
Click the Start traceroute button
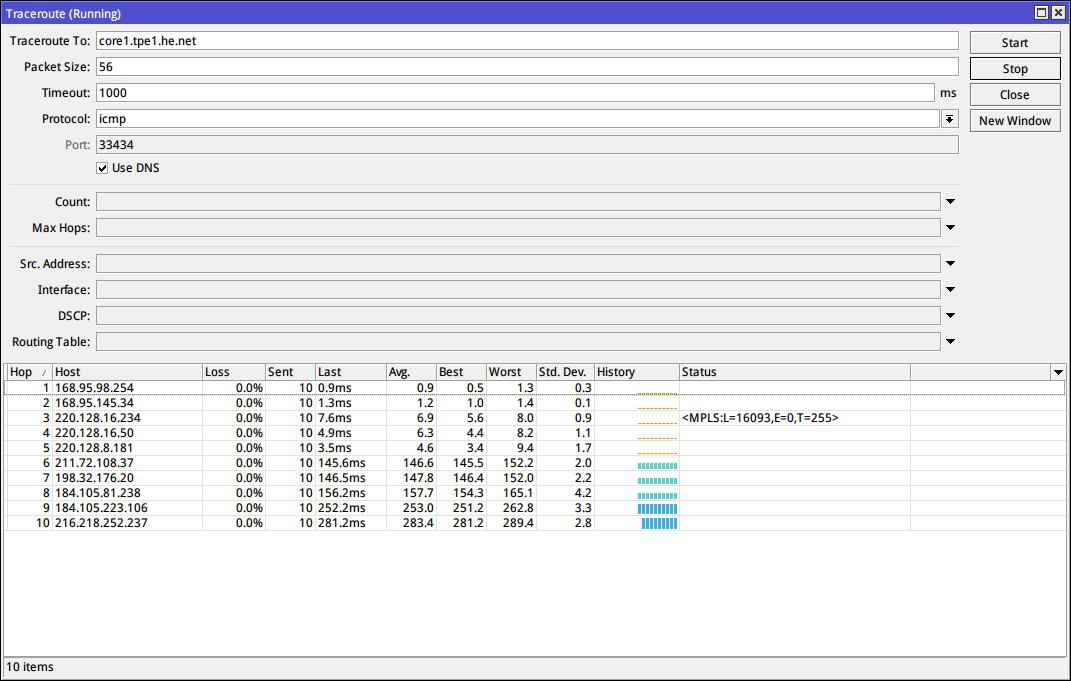click(1014, 43)
